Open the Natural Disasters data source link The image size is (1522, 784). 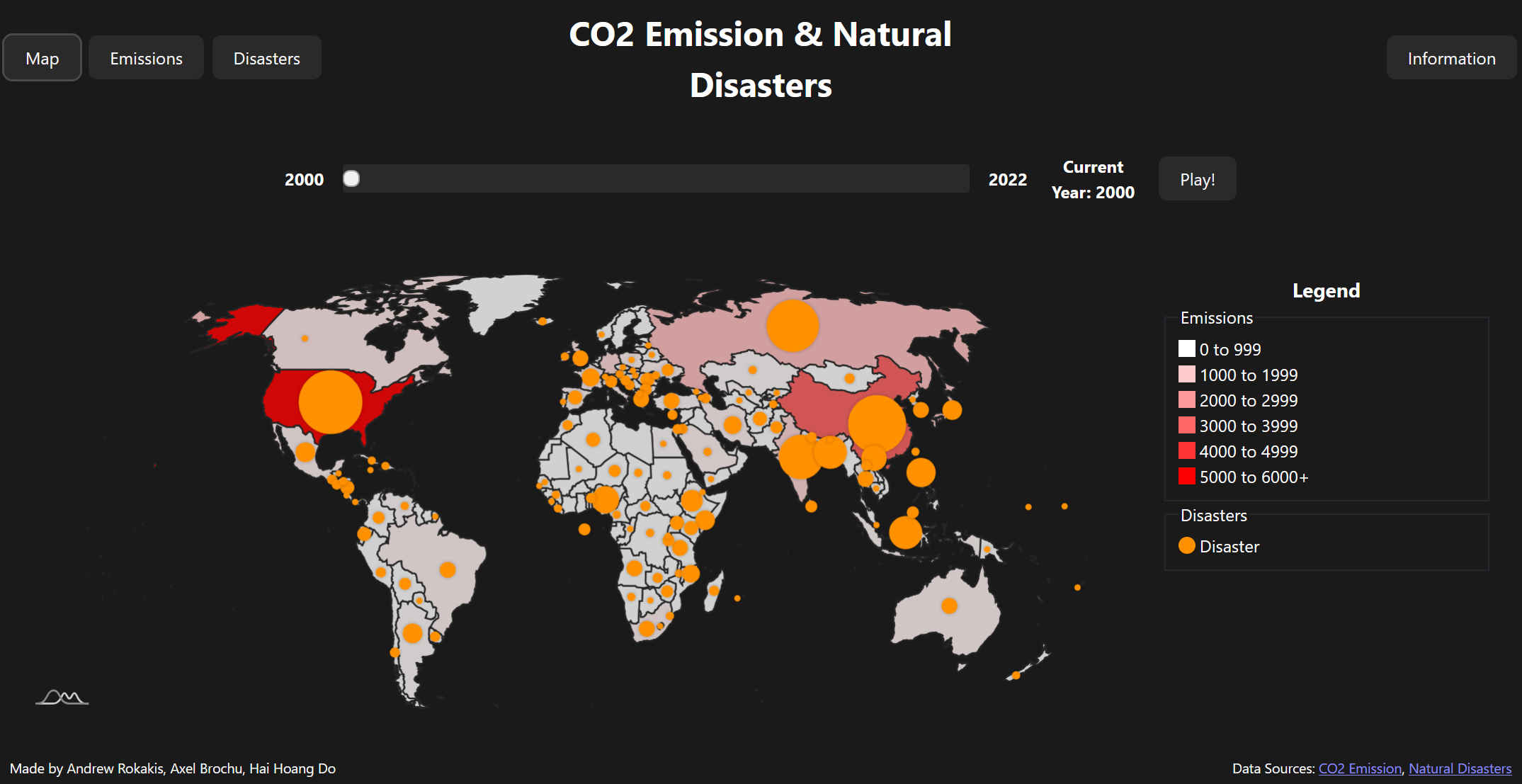tap(1460, 768)
